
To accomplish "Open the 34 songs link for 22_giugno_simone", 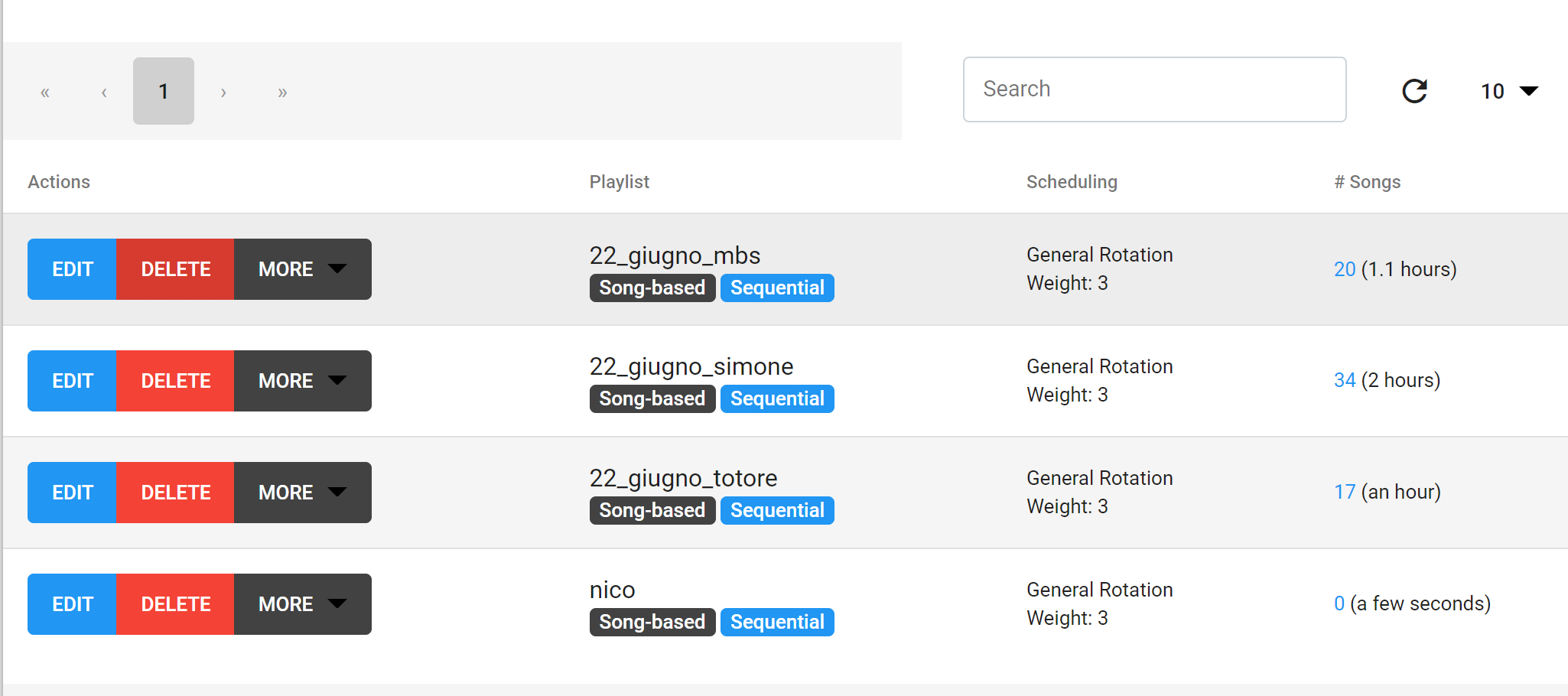I will point(1344,380).
